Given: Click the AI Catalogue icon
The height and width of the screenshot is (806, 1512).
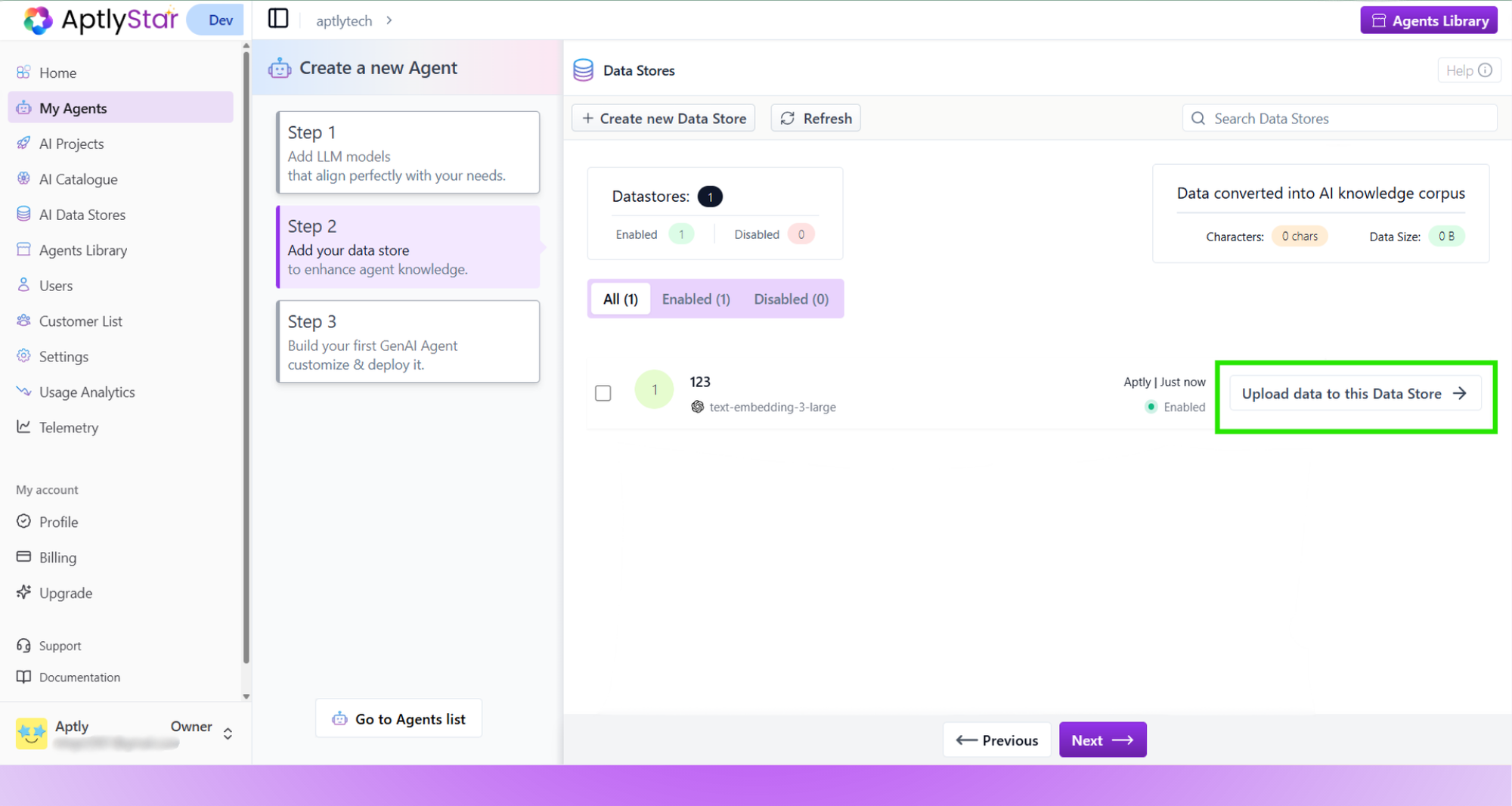Looking at the screenshot, I should coord(23,178).
